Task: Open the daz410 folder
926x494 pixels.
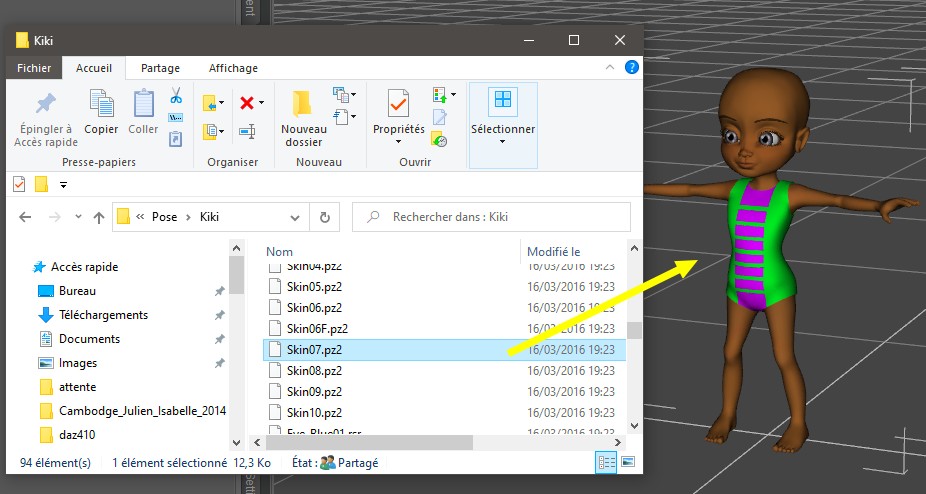Action: point(77,435)
